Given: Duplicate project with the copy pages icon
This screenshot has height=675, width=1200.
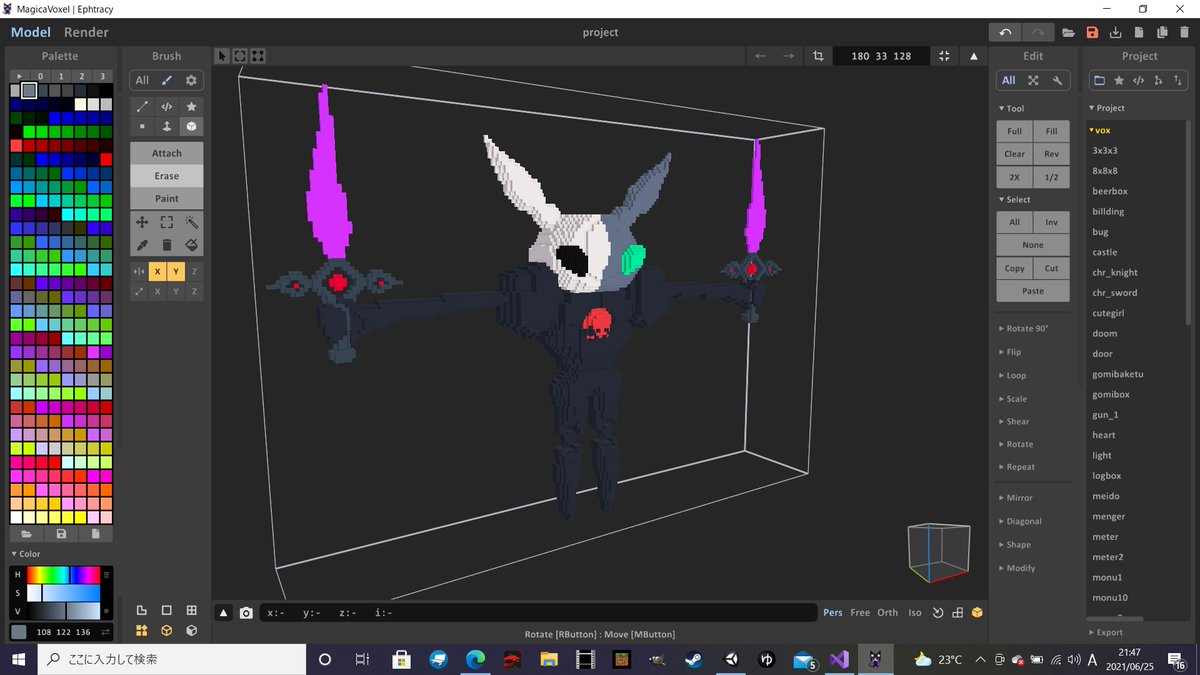Looking at the screenshot, I should (1161, 32).
